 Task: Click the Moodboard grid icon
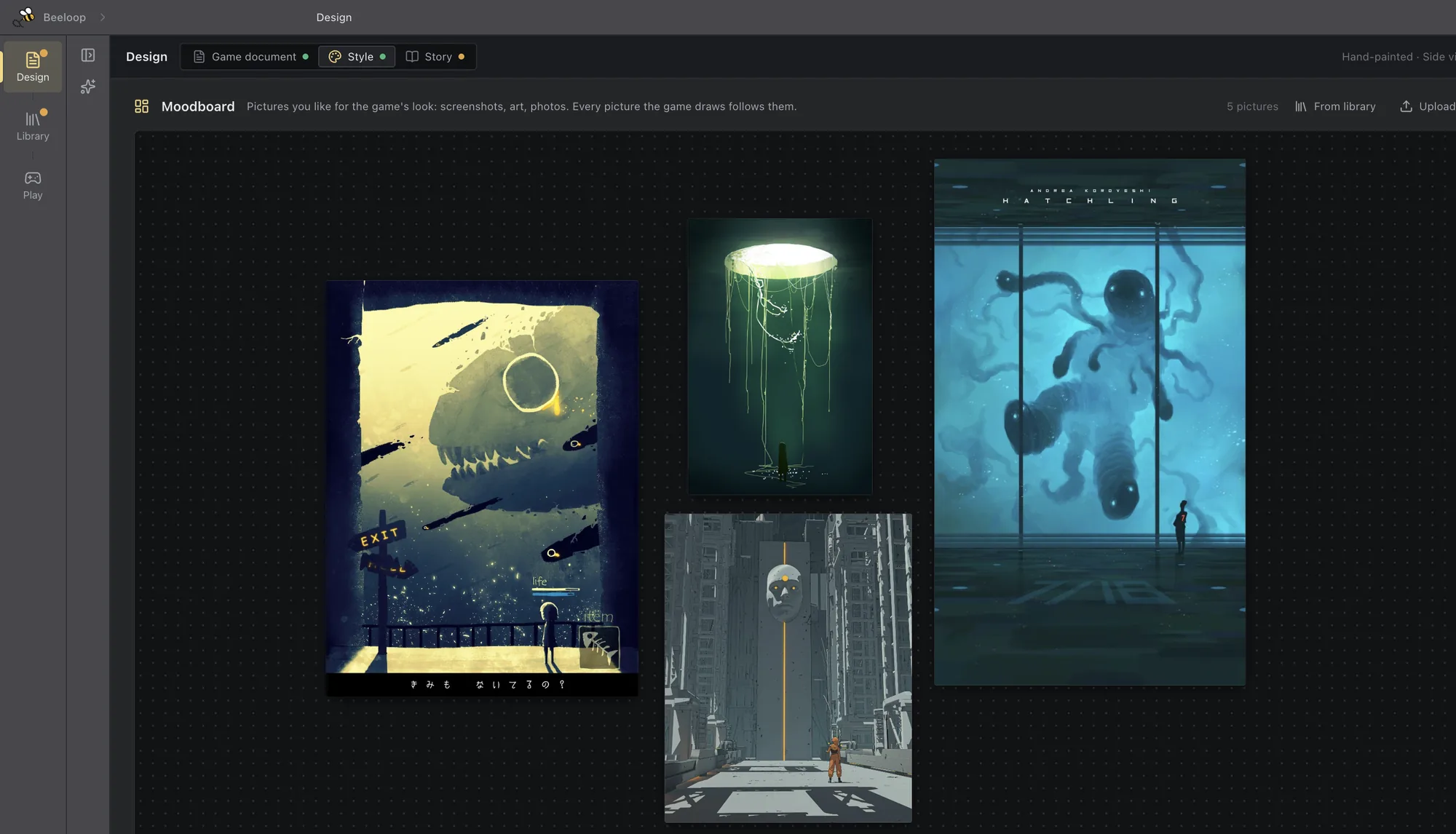pos(142,106)
